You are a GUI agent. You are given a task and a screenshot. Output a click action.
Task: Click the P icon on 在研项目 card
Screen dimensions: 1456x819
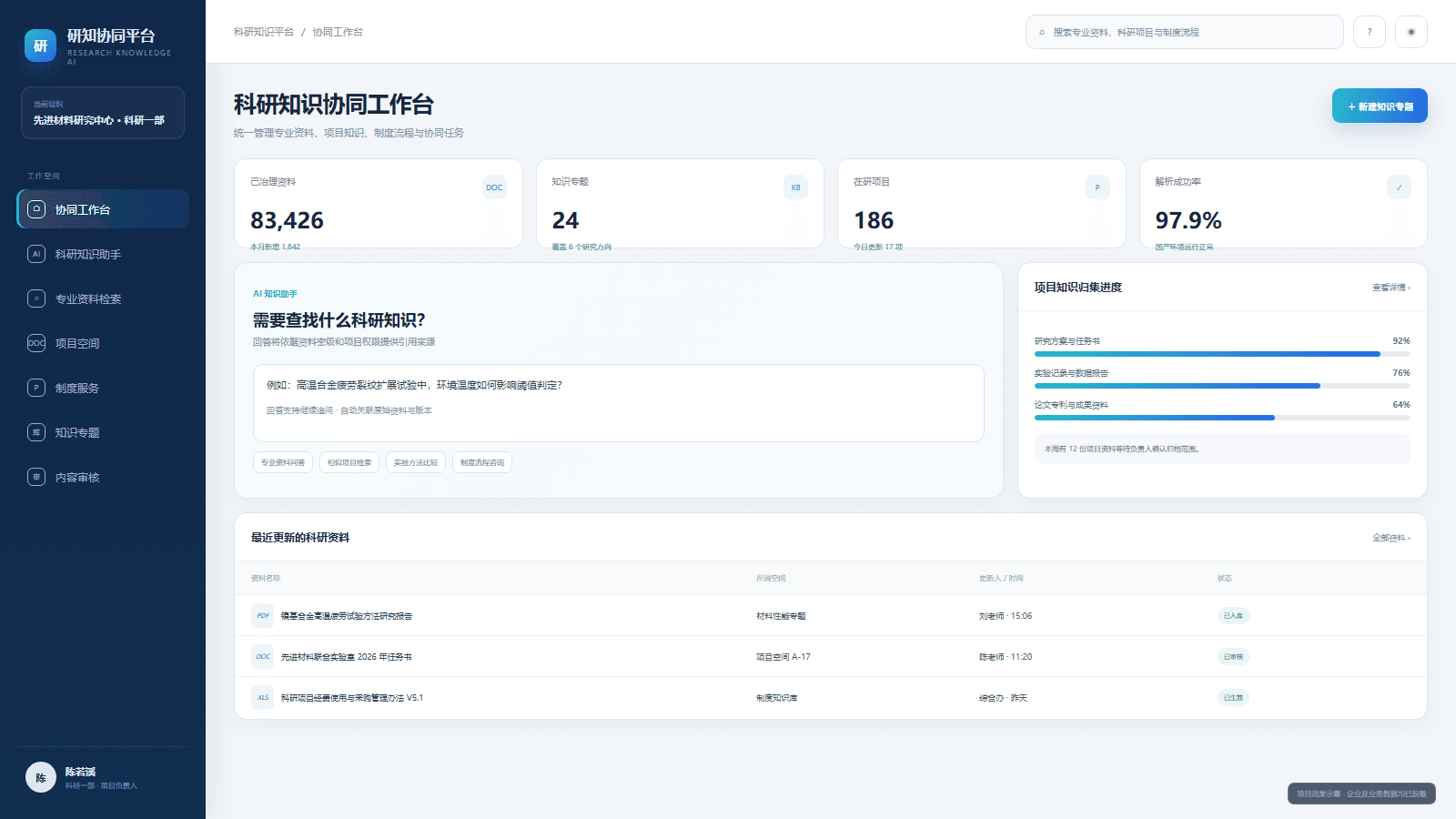tap(1097, 187)
